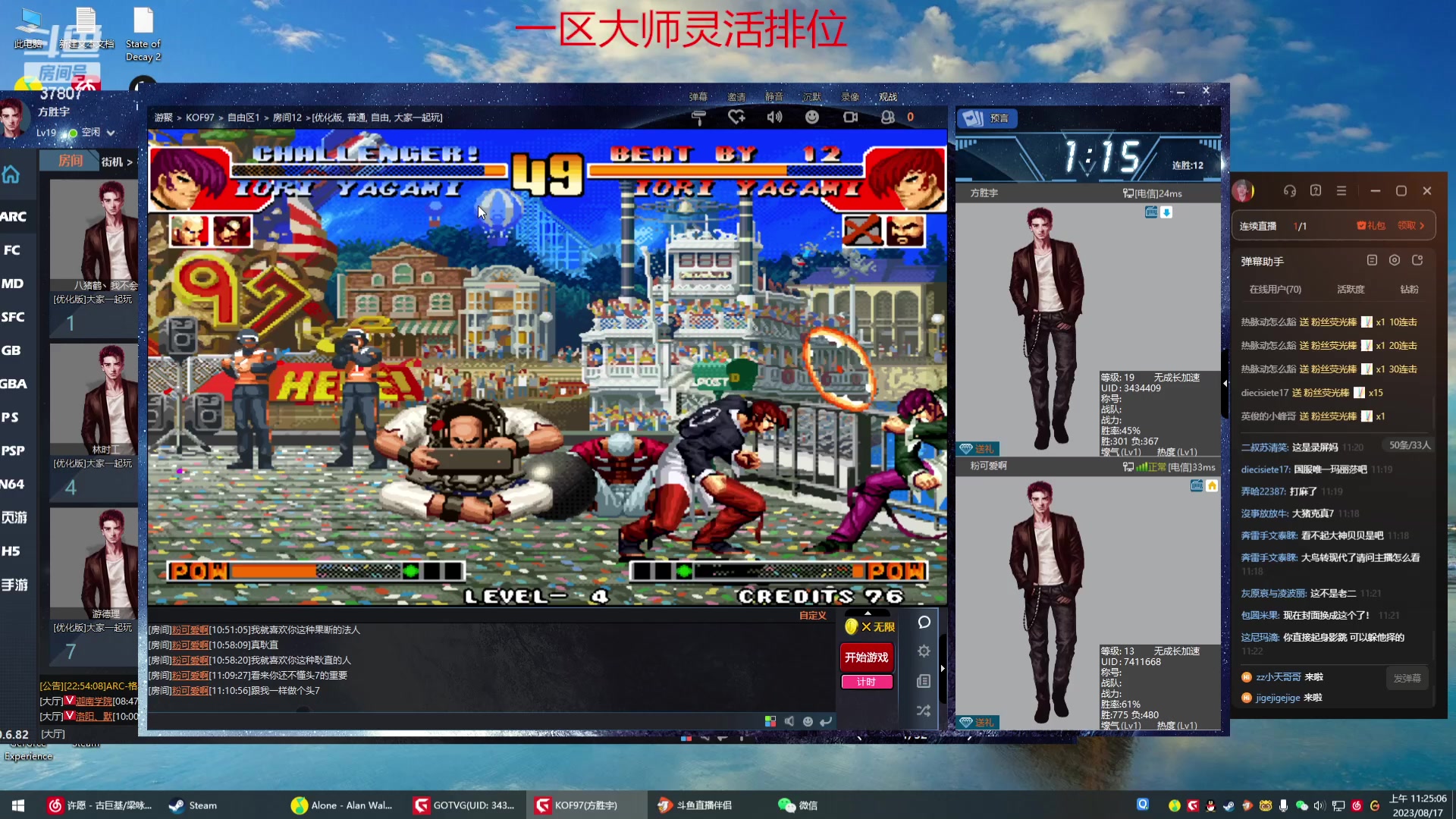Click the 发弹幕 send danmaku button
1456x819 pixels.
click(1407, 679)
